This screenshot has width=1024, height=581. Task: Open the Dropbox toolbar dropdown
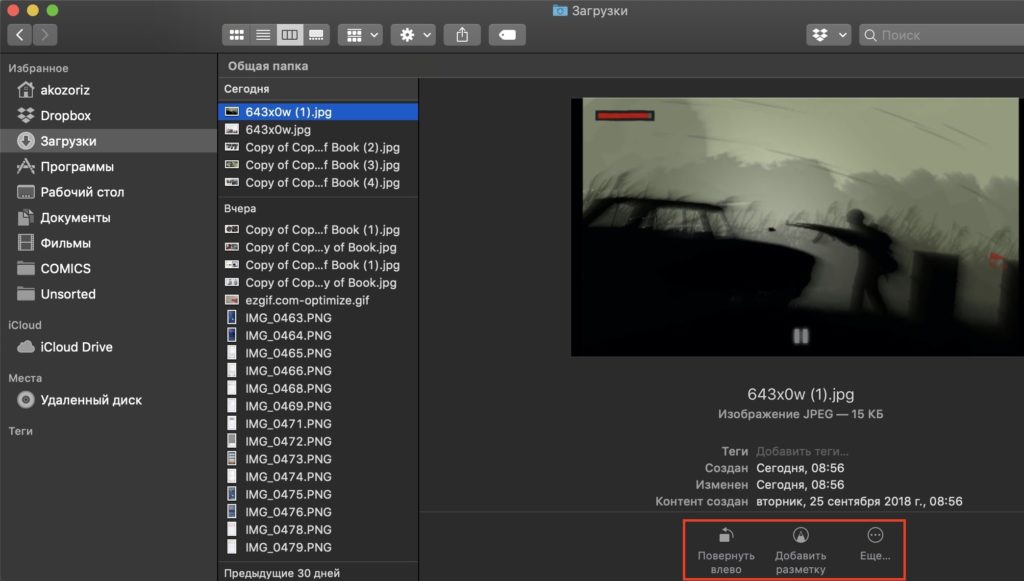point(828,35)
